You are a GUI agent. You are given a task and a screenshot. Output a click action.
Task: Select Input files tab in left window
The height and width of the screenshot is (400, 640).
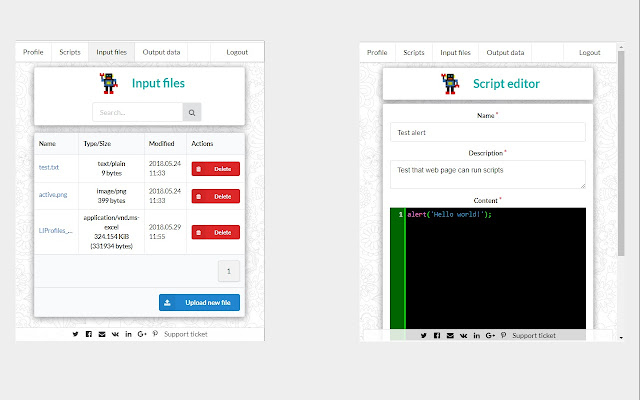coord(111,52)
